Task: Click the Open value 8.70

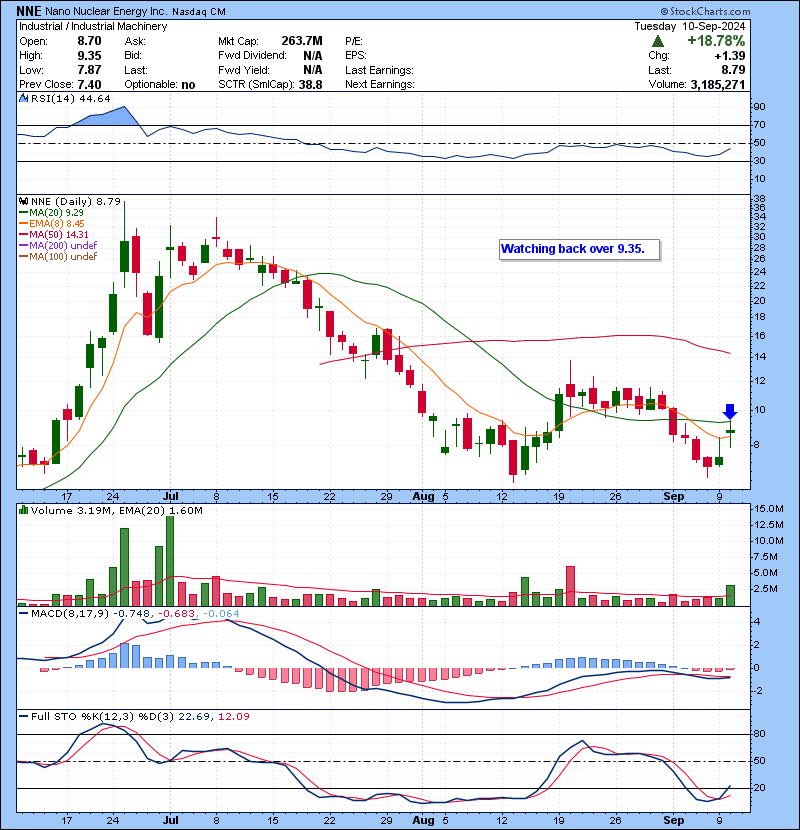Action: coord(89,41)
